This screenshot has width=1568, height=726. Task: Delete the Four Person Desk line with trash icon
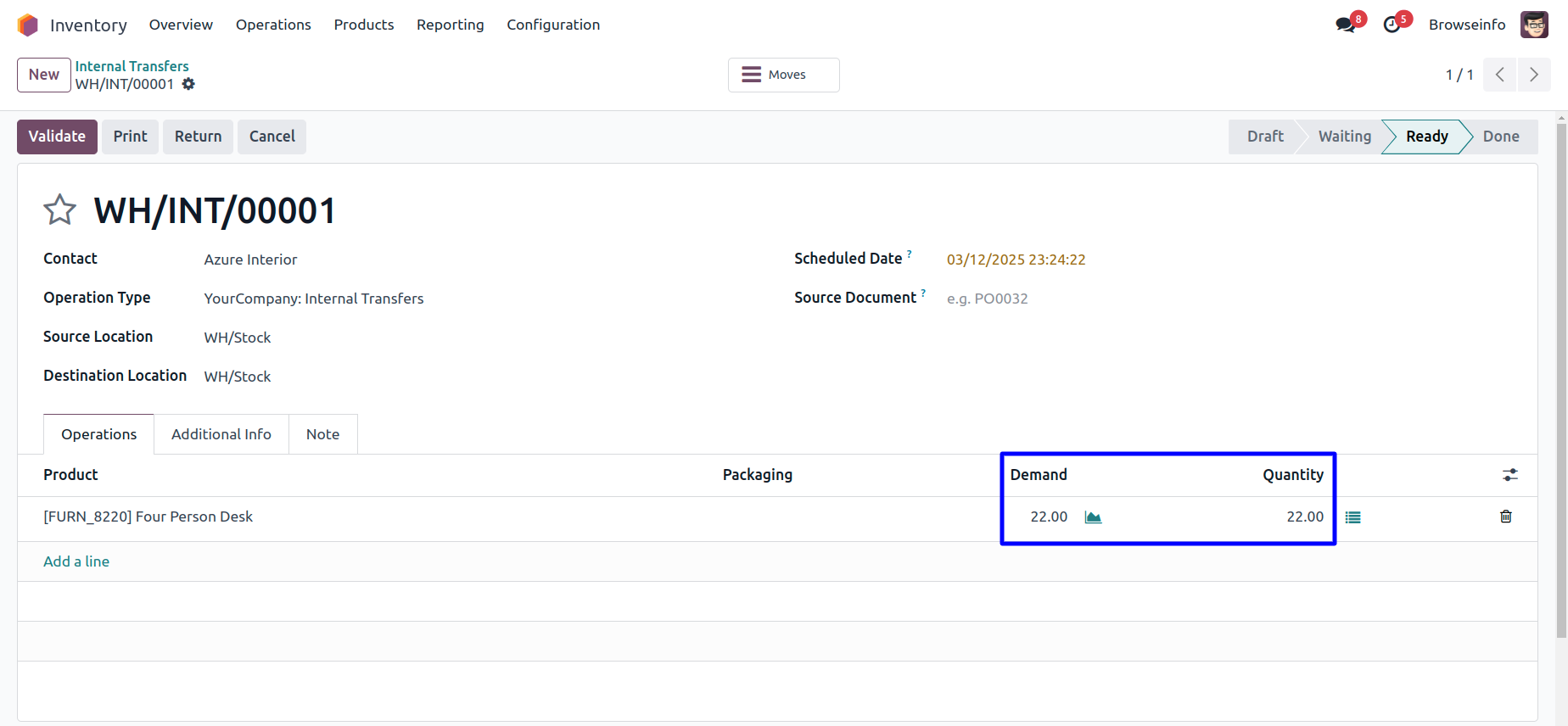click(x=1505, y=517)
